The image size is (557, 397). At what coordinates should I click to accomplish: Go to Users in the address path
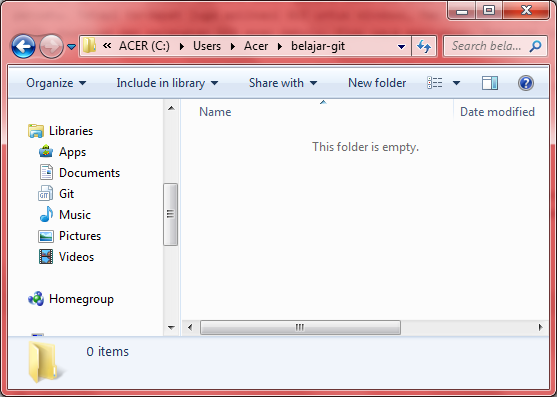(x=207, y=46)
